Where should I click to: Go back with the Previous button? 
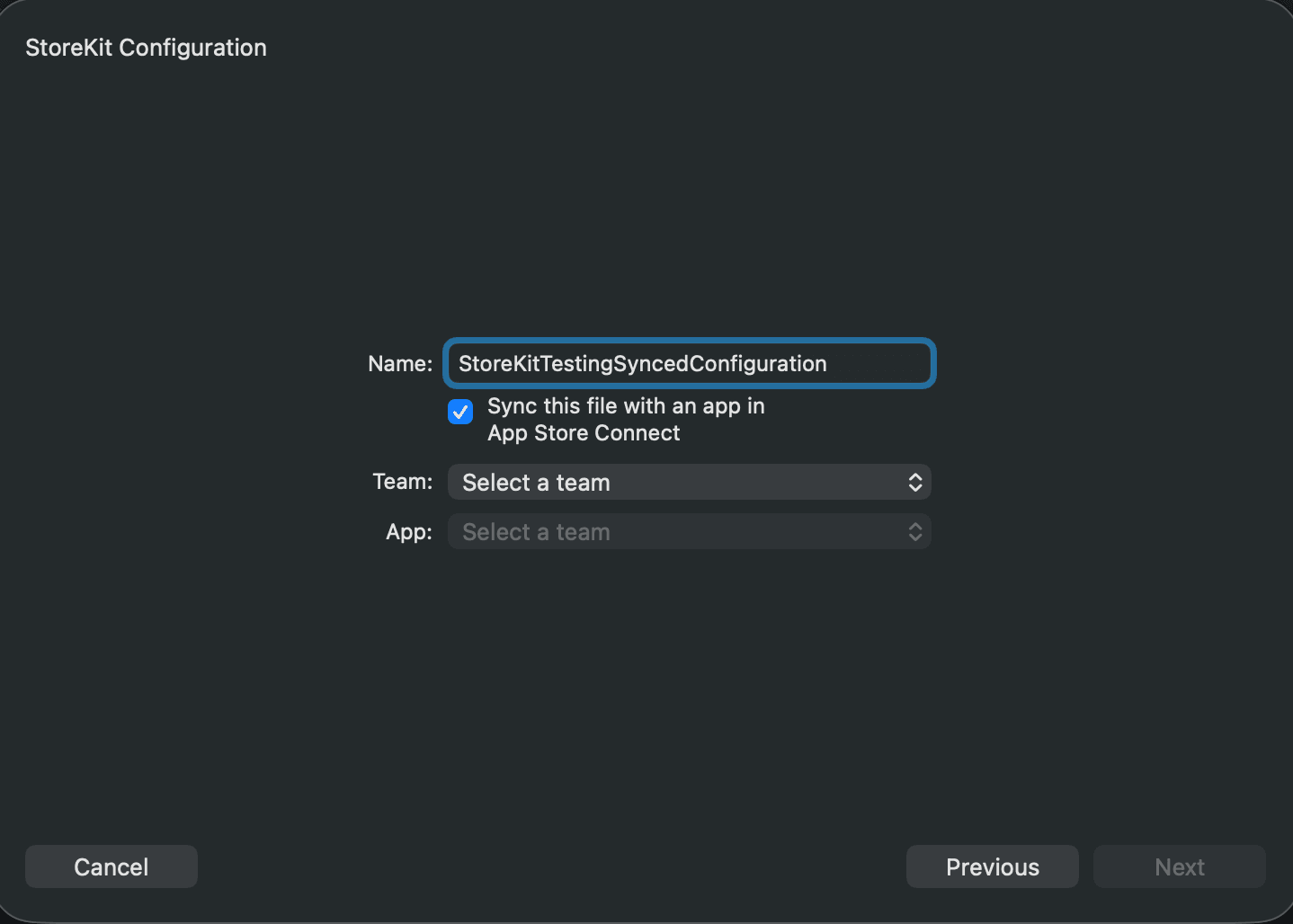[x=993, y=866]
